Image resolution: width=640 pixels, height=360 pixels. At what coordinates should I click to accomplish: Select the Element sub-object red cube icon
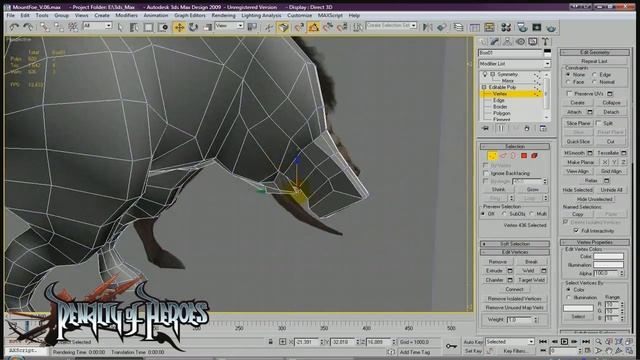pos(534,156)
